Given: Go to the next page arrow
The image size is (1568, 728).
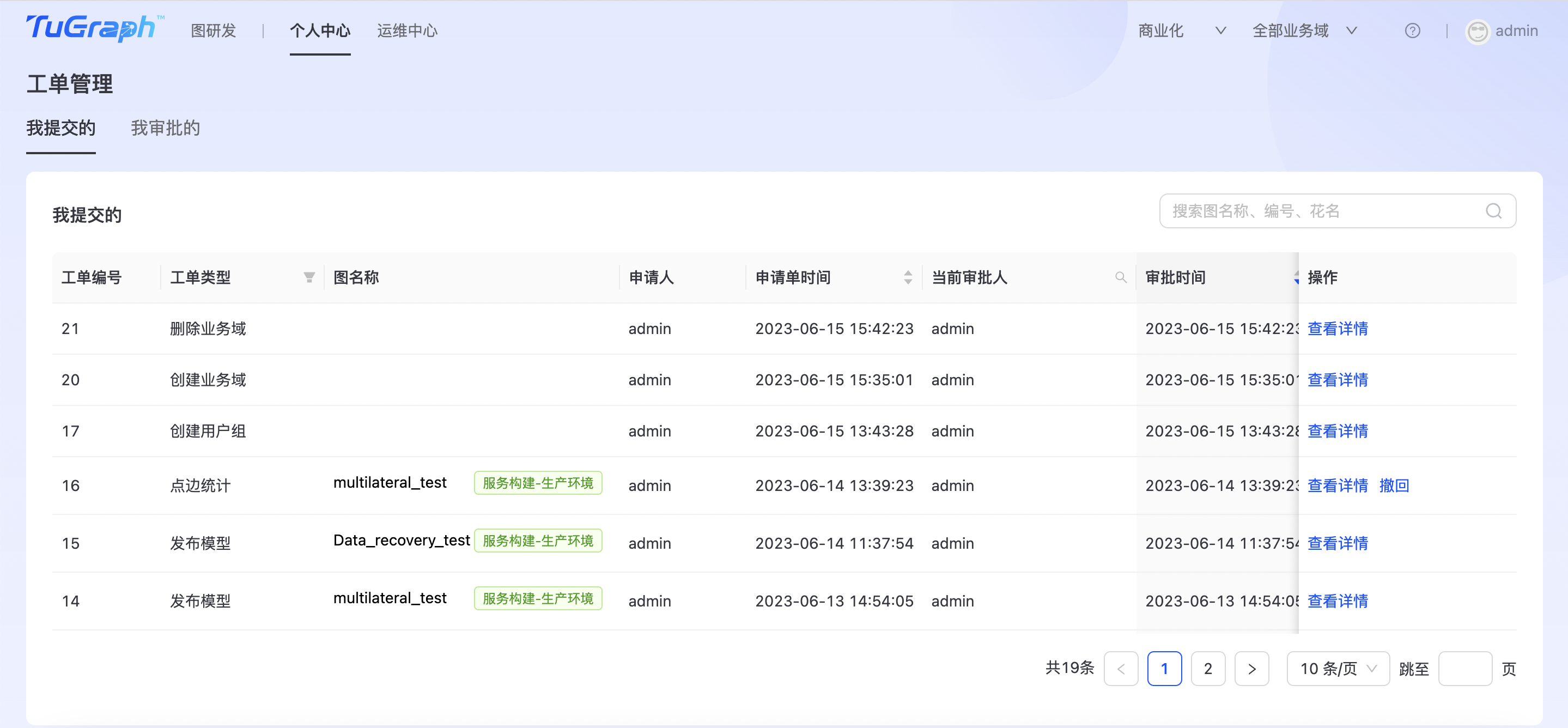Looking at the screenshot, I should click(1251, 669).
